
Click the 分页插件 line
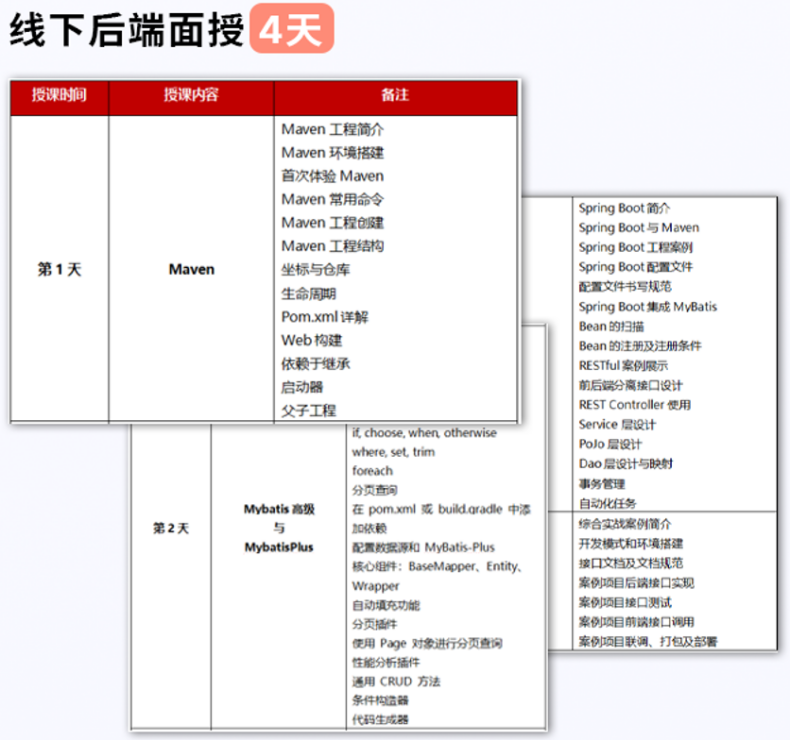374,624
